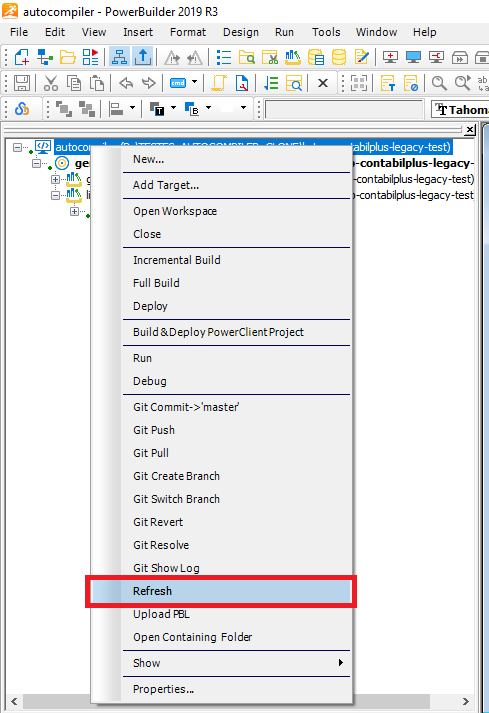Click the folder with scissors icon
489x713 pixels.
(270, 58)
